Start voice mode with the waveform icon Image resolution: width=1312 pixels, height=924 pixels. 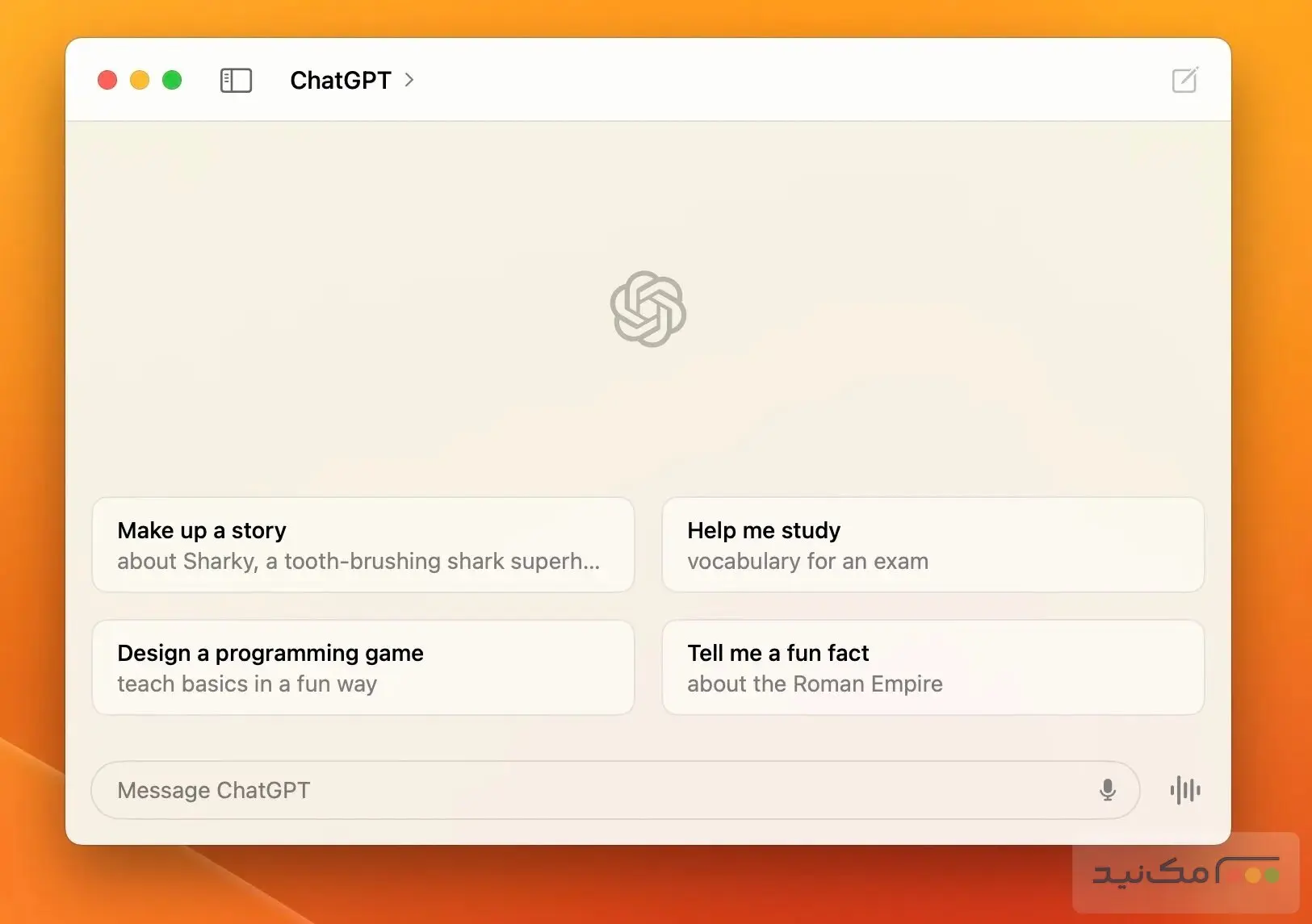pos(1184,790)
